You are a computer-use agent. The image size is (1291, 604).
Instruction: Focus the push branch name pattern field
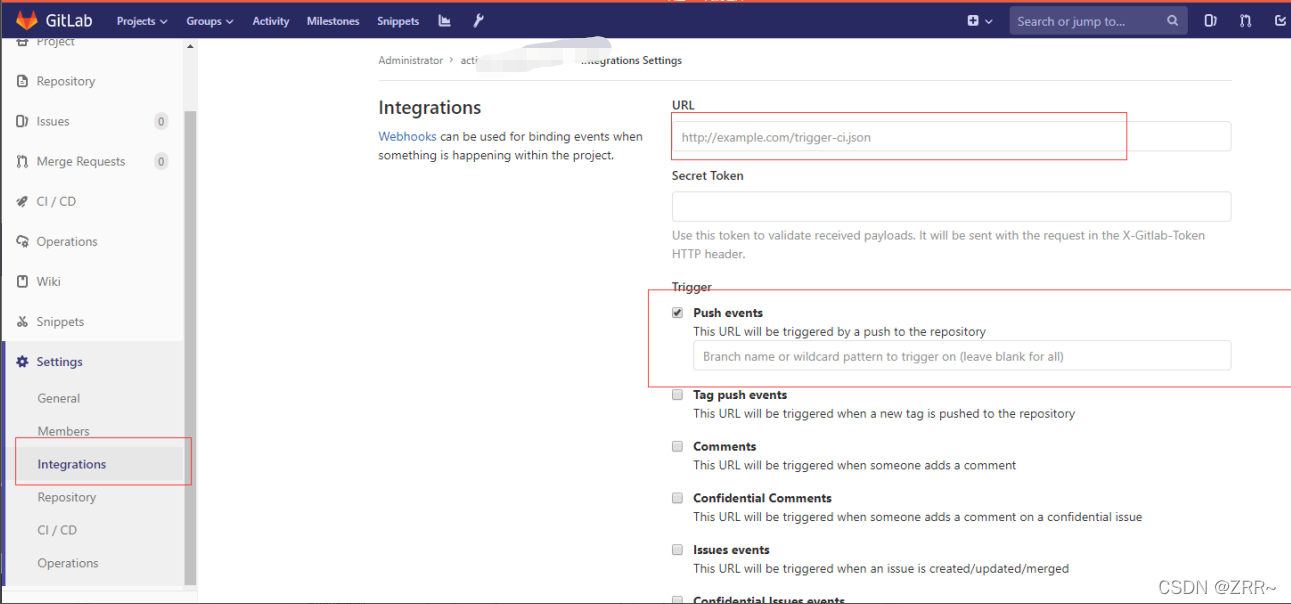[962, 356]
